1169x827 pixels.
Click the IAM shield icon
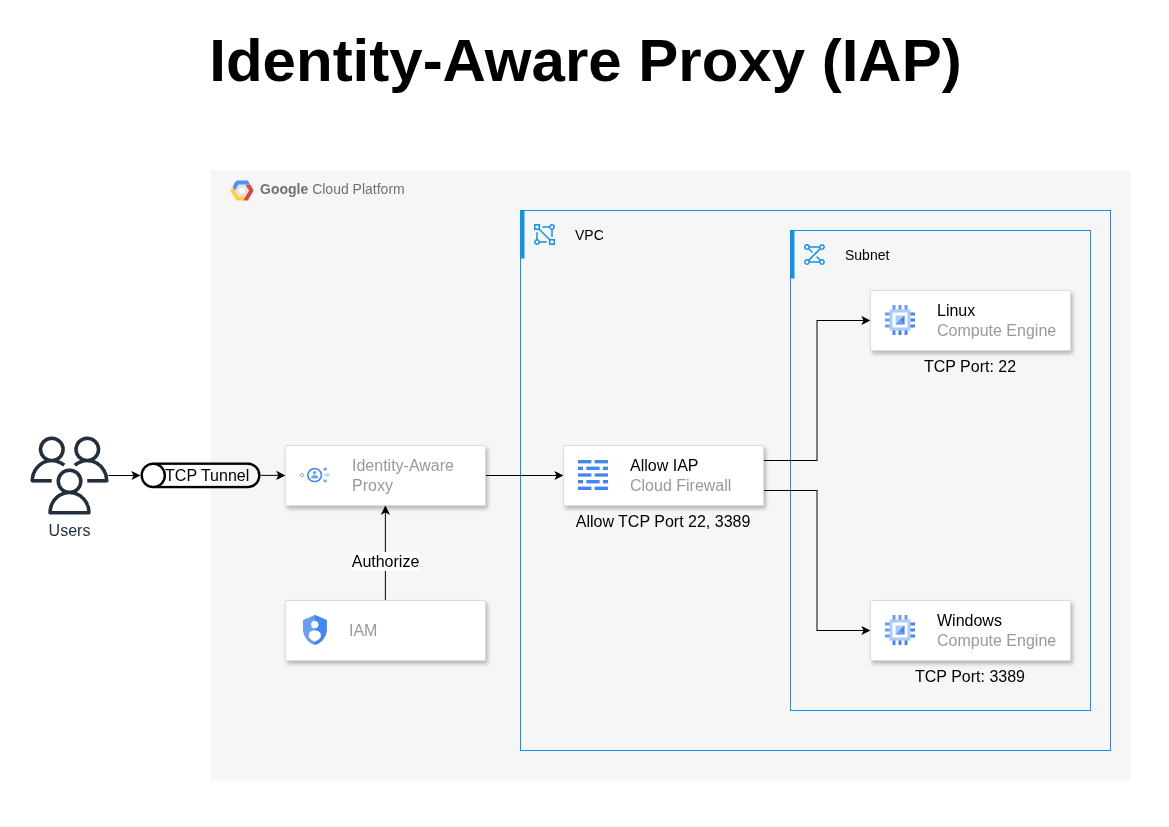[x=315, y=630]
